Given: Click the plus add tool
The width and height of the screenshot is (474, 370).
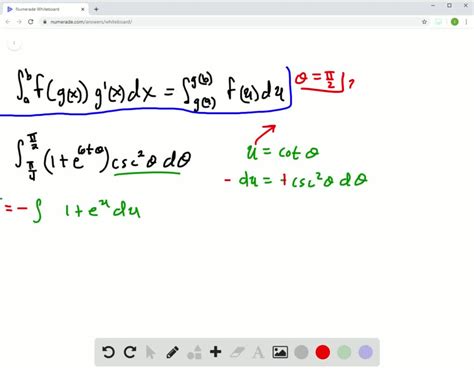Looking at the screenshot, I should 215,352.
